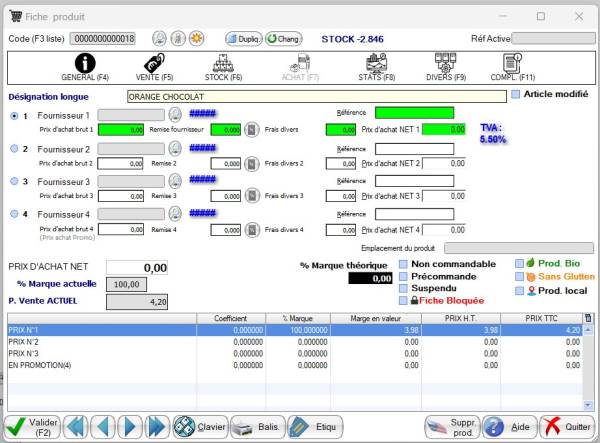Check the Article modifié box
Image resolution: width=600 pixels, height=443 pixels.
[516, 95]
